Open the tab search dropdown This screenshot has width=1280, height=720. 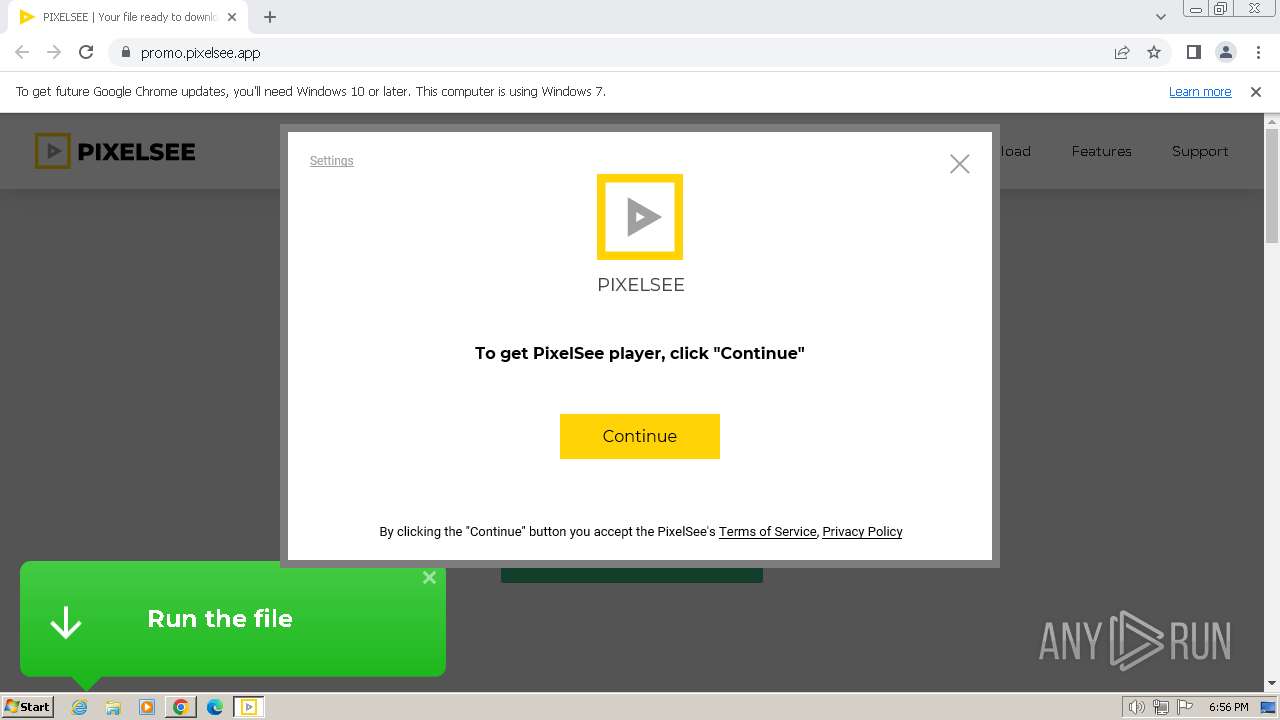tap(1161, 17)
